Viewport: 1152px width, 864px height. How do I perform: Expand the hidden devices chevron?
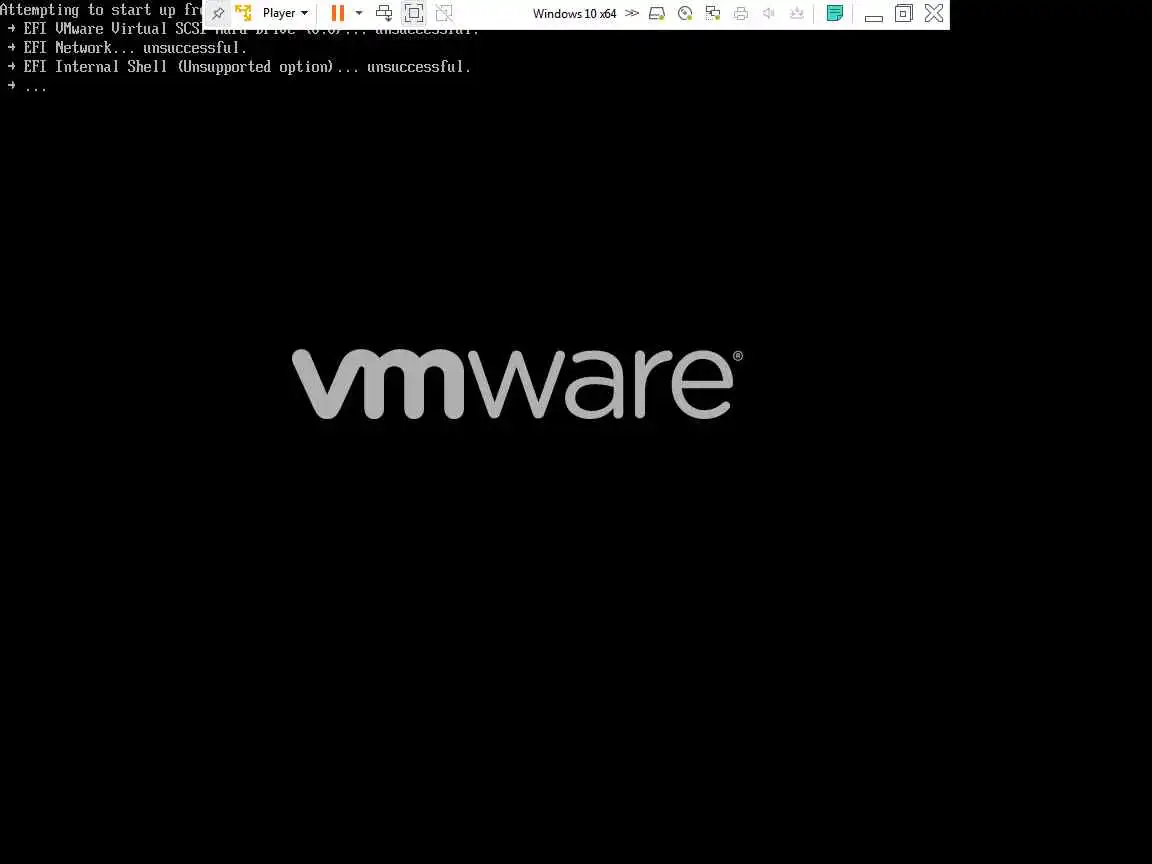click(x=632, y=13)
